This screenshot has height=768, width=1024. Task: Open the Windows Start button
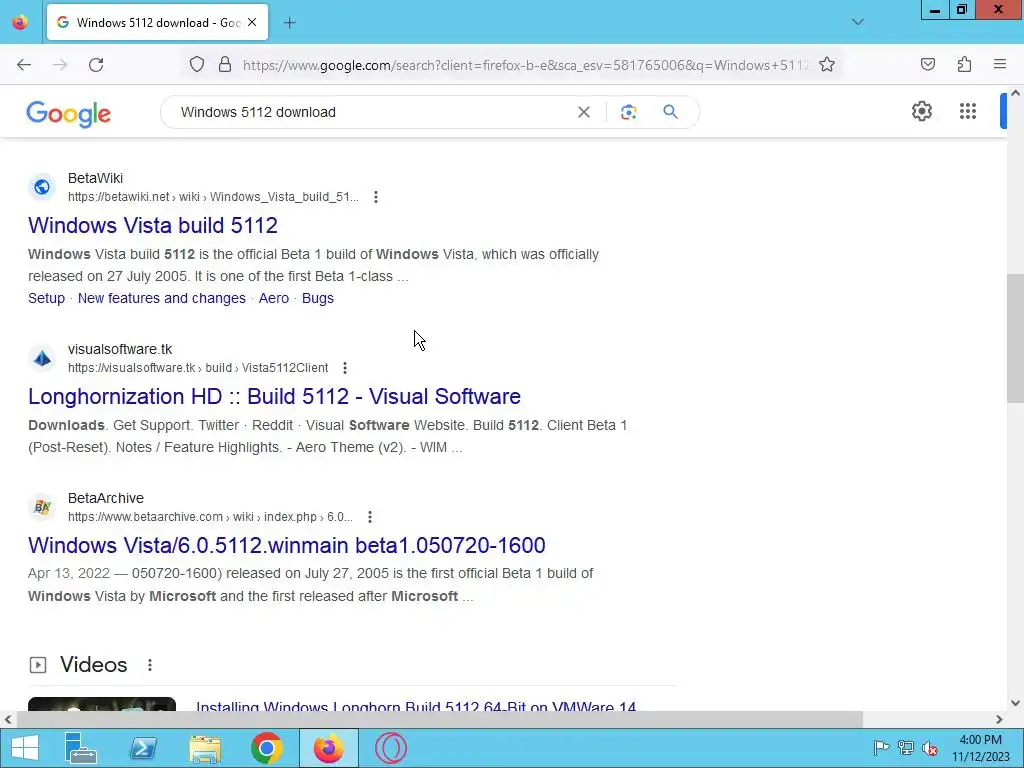click(x=25, y=748)
